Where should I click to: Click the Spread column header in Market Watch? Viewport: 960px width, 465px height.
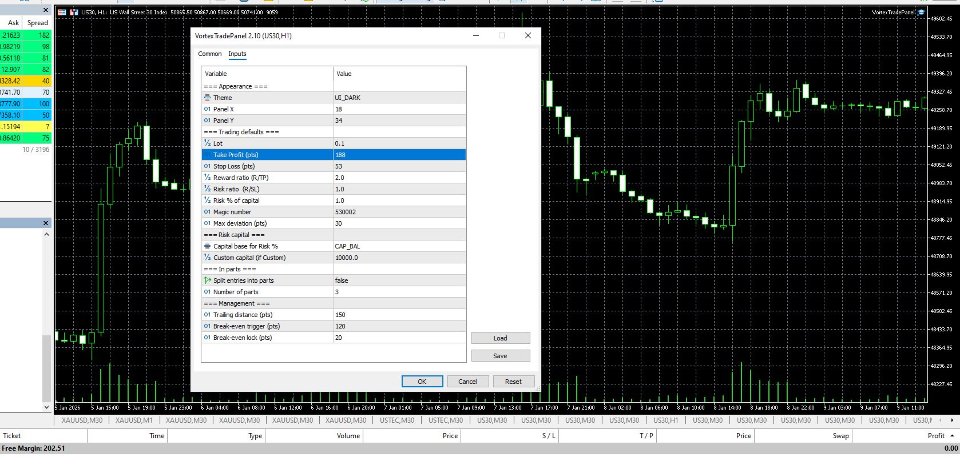pyautogui.click(x=38, y=23)
